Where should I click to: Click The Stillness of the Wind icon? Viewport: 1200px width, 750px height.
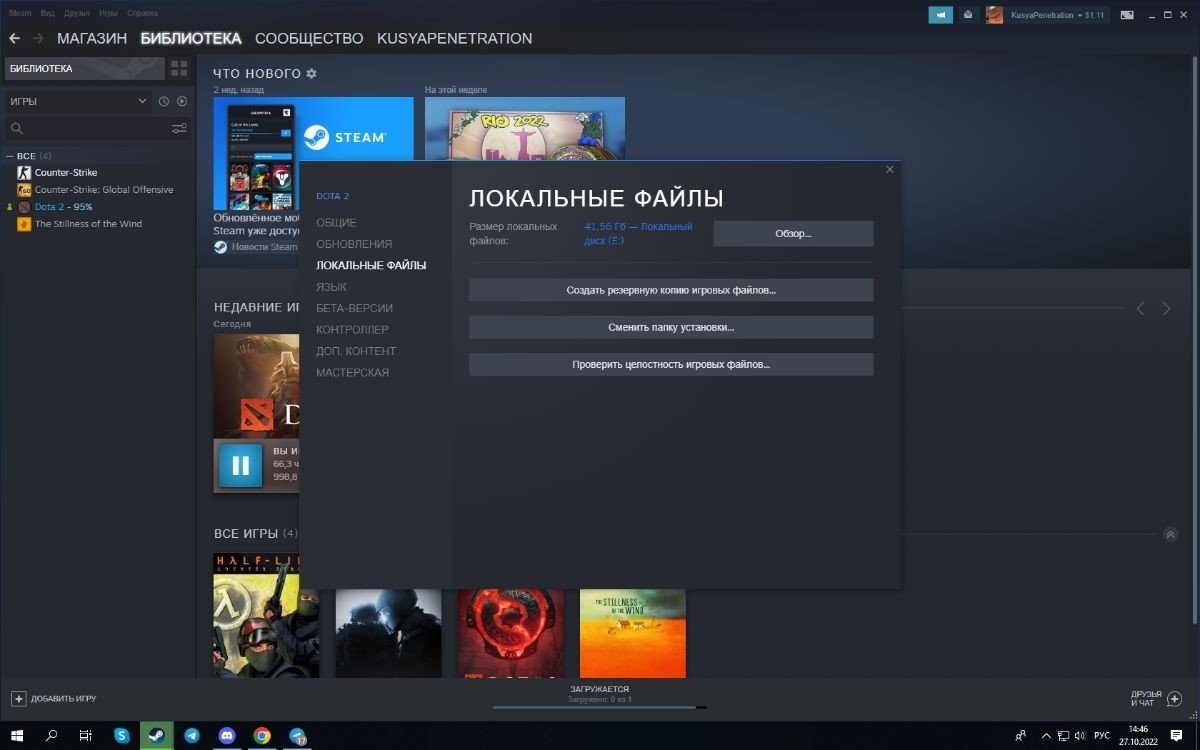click(x=24, y=224)
